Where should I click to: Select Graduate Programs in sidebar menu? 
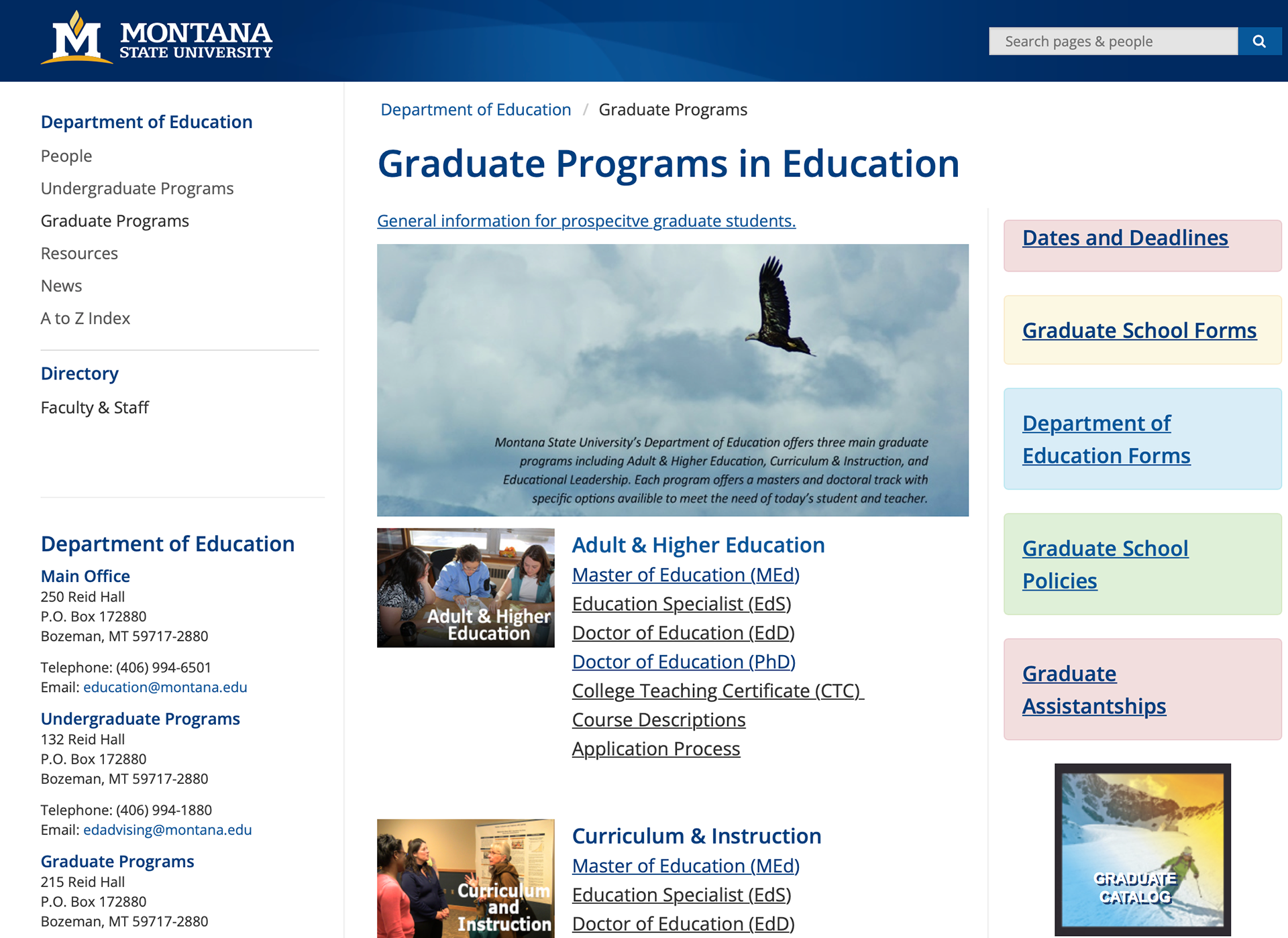[115, 221]
